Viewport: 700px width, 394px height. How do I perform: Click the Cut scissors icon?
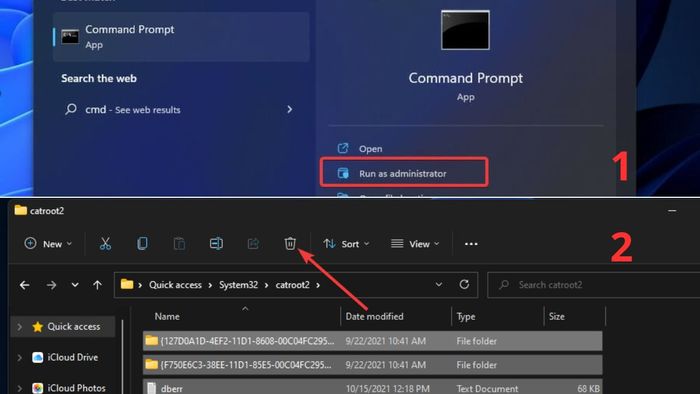click(105, 244)
